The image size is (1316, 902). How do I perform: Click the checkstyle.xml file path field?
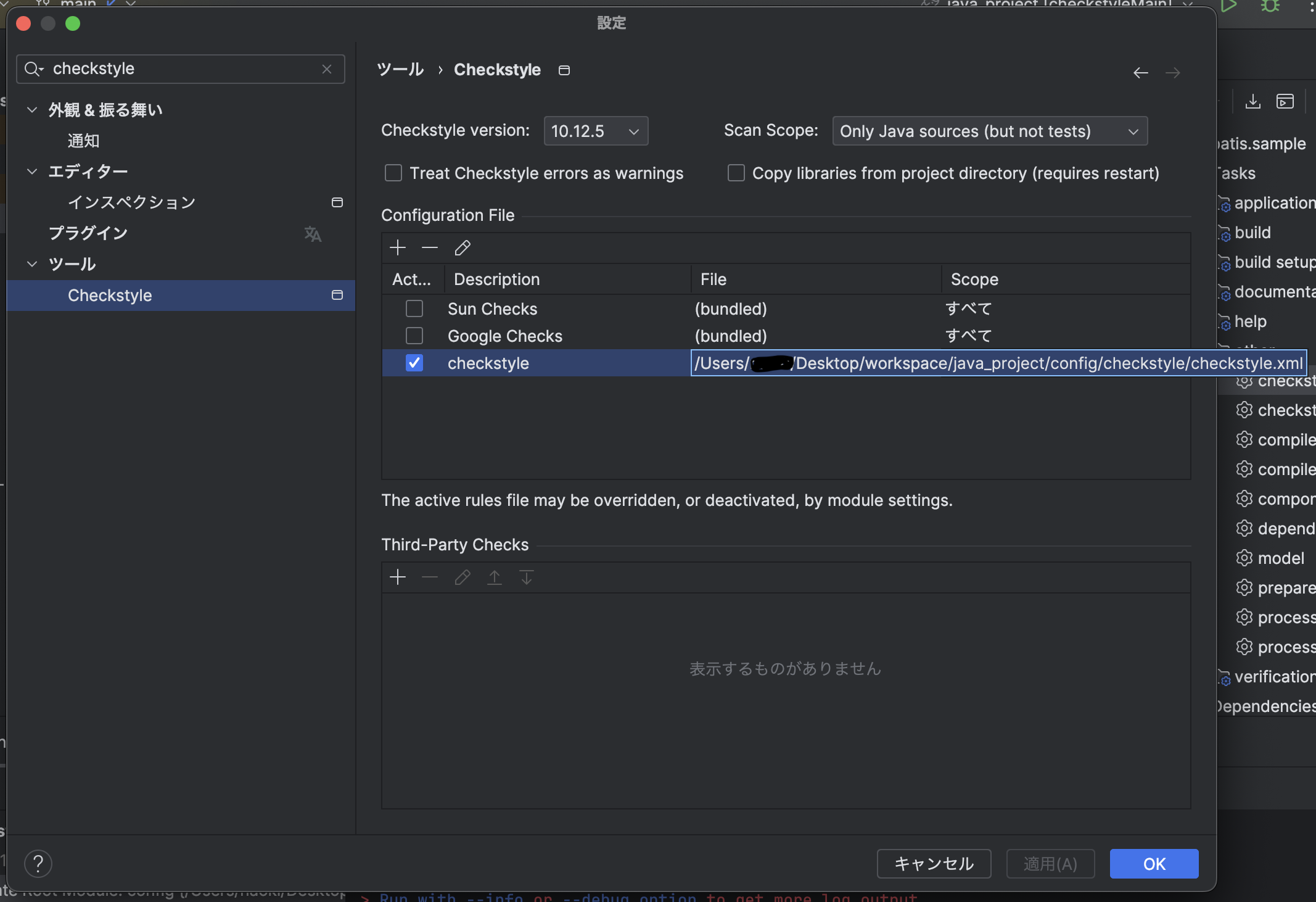click(998, 363)
